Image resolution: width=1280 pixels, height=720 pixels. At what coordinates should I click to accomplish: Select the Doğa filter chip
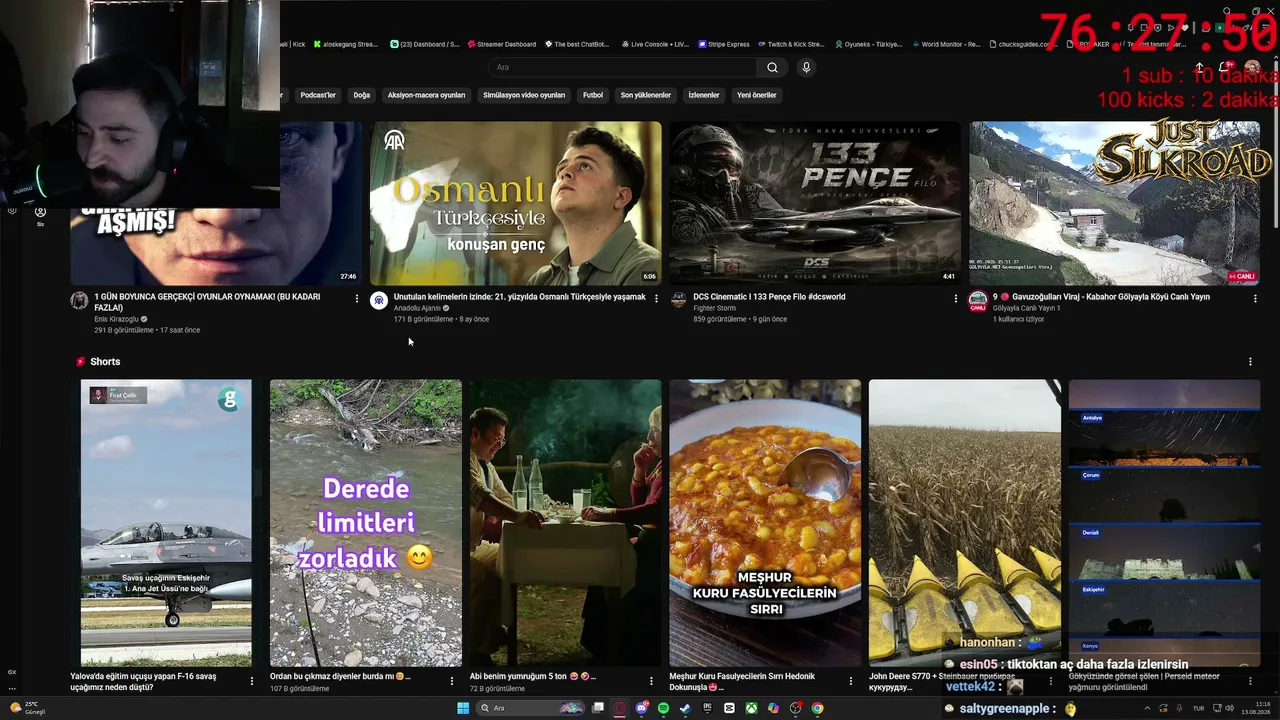click(x=362, y=95)
